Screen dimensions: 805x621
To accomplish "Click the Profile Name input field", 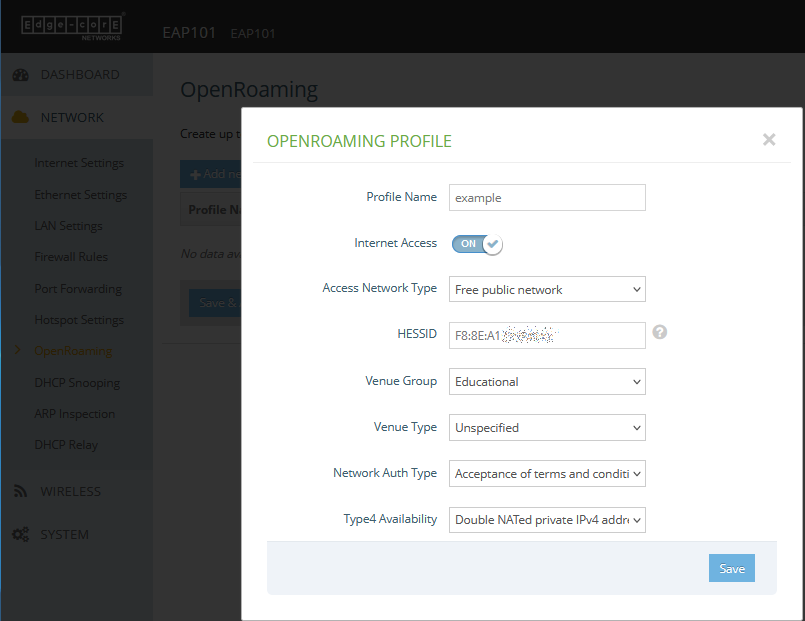I will click(x=547, y=198).
